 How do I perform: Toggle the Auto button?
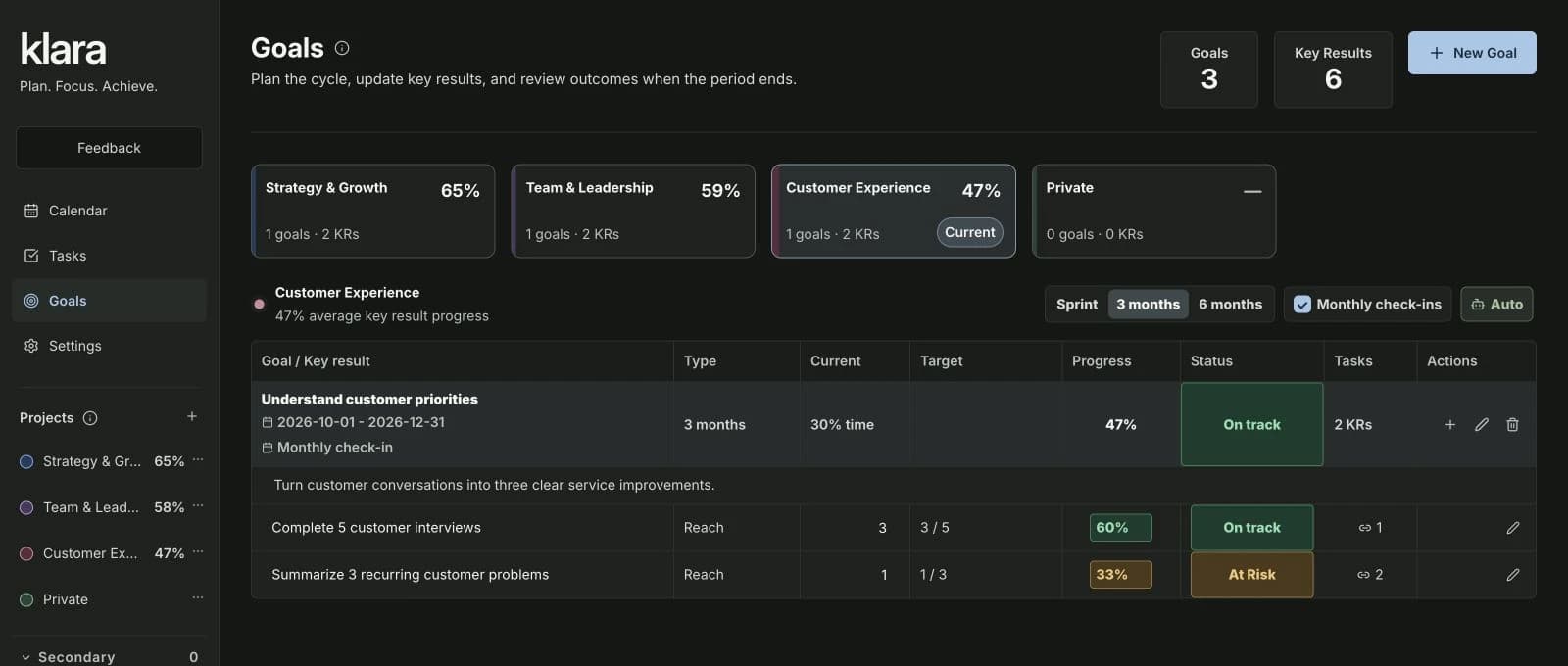click(x=1496, y=305)
